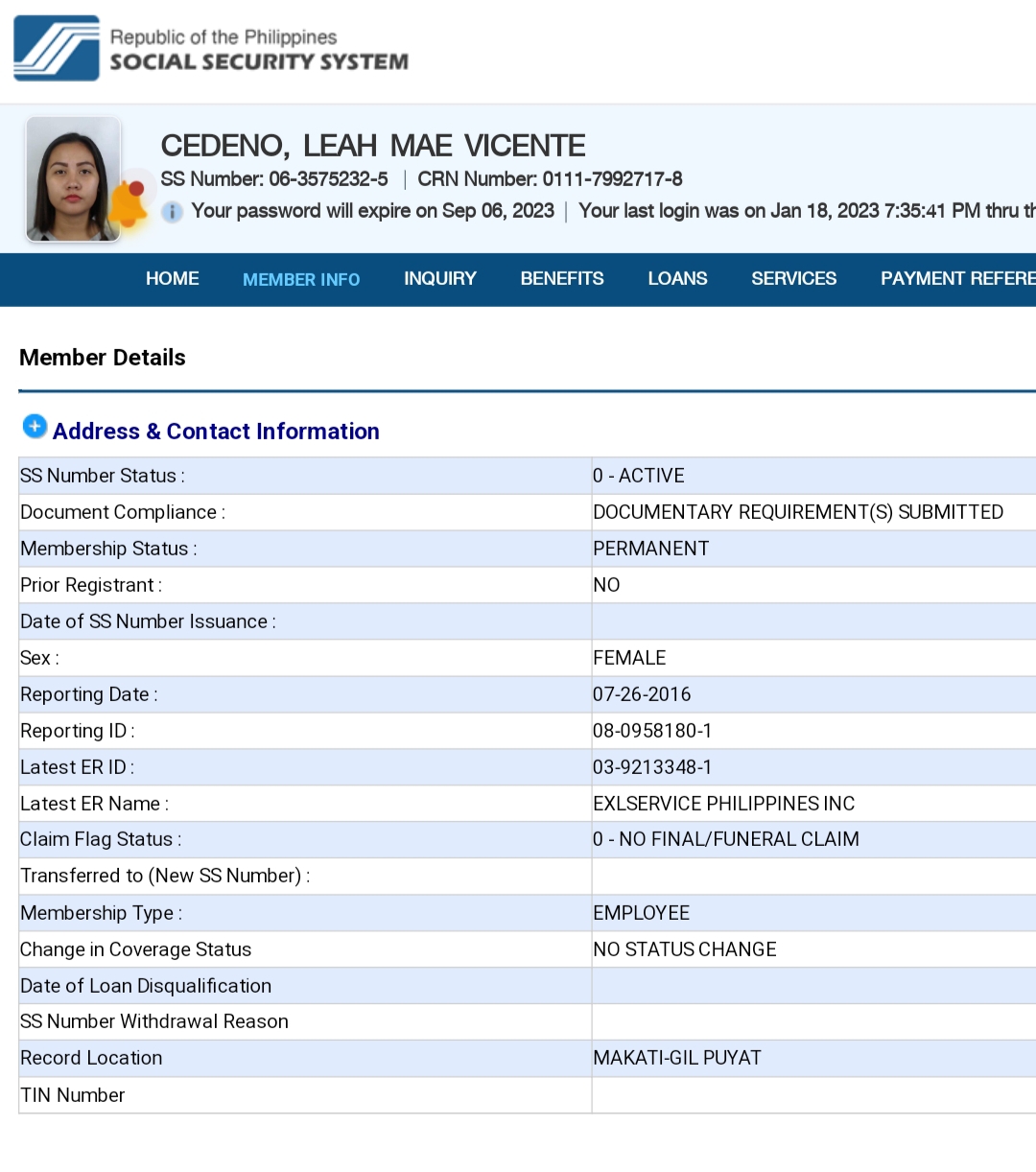Select the MAKATI-GIL PUYAT record location

click(x=676, y=1058)
